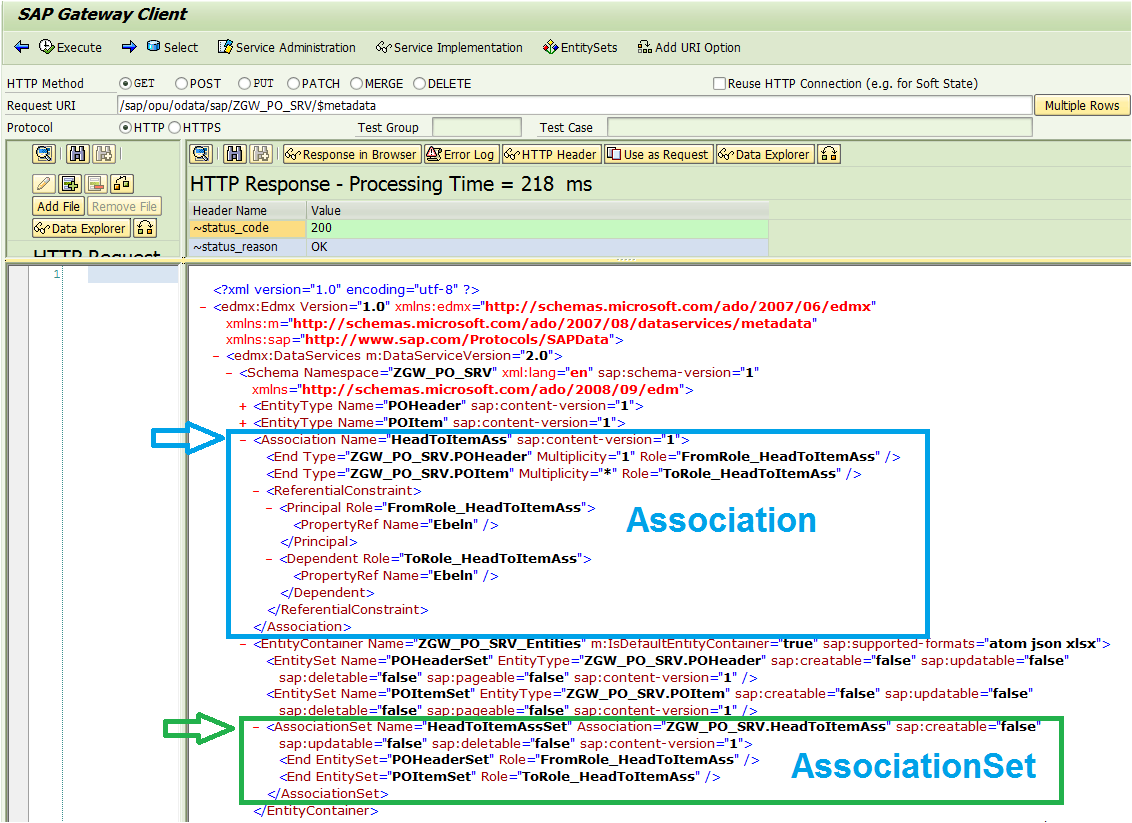
Task: Click Add File button
Action: coord(59,206)
